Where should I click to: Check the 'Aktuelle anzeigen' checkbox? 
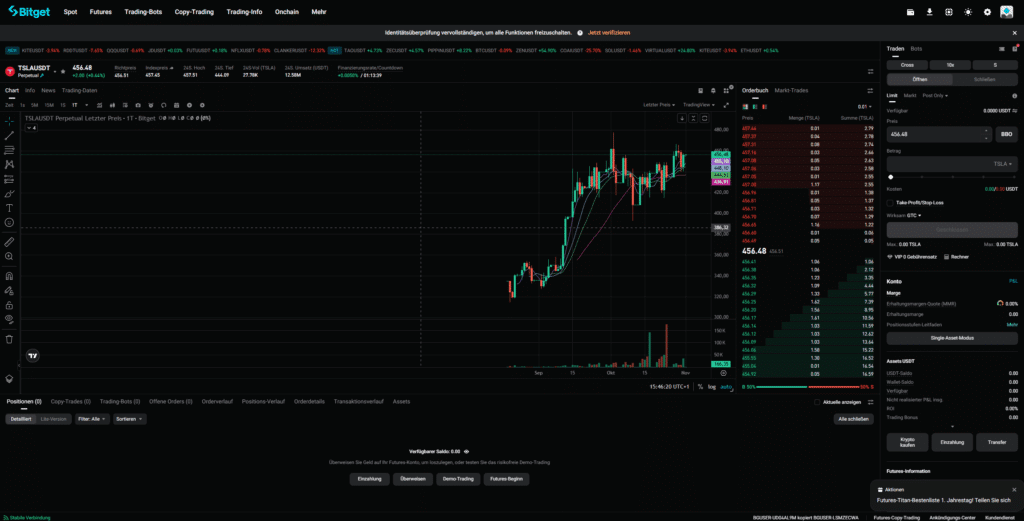[x=818, y=401]
